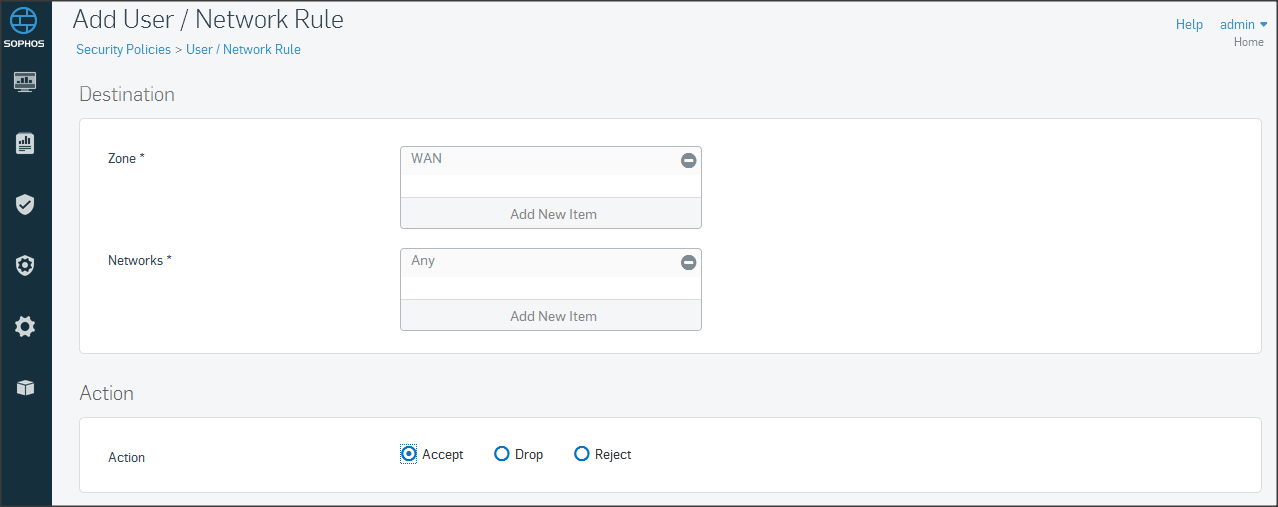
Task: Remove WAN from the Zone list
Action: click(688, 160)
